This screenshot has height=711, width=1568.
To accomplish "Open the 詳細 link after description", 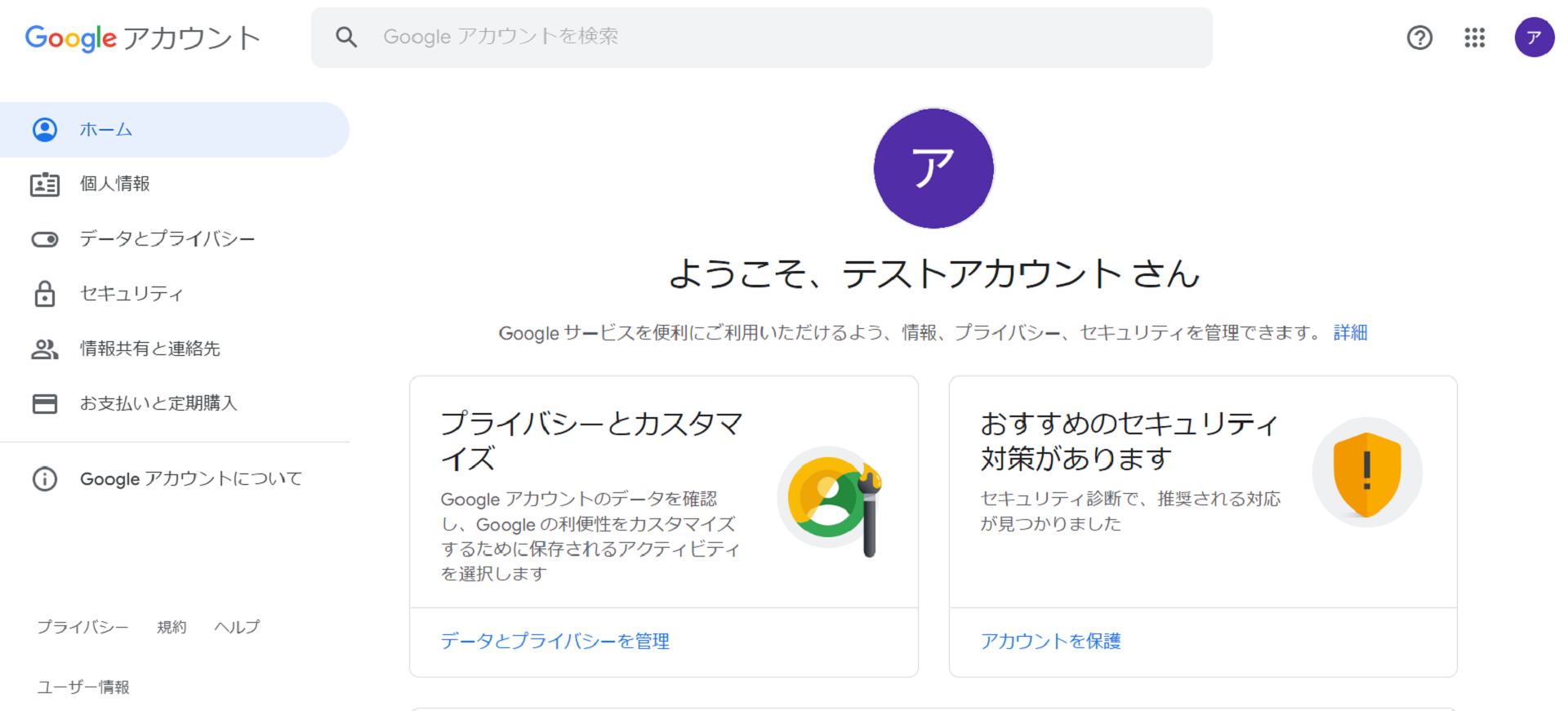I will point(1350,333).
